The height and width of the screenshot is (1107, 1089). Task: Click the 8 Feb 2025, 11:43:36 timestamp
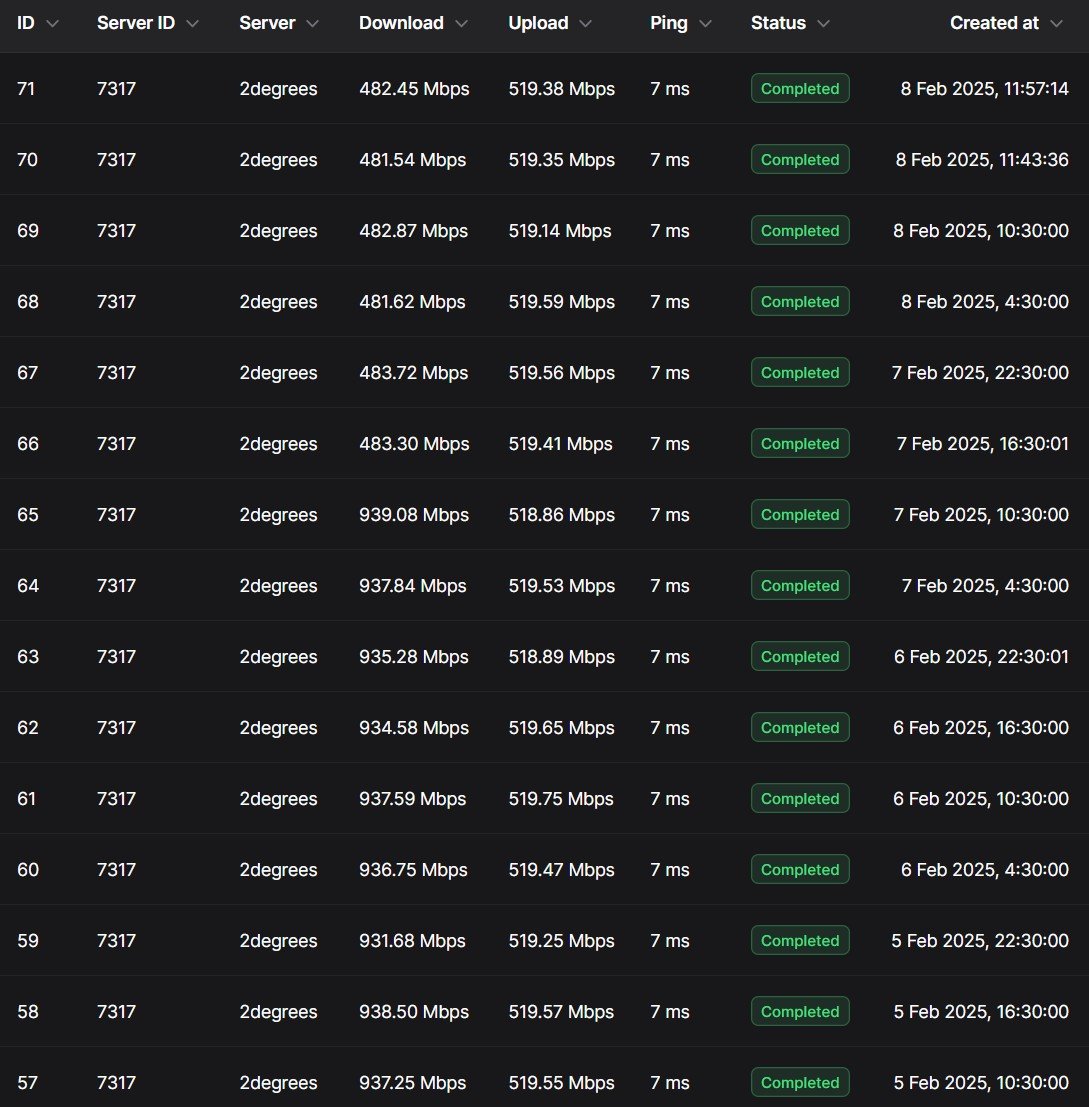click(982, 160)
